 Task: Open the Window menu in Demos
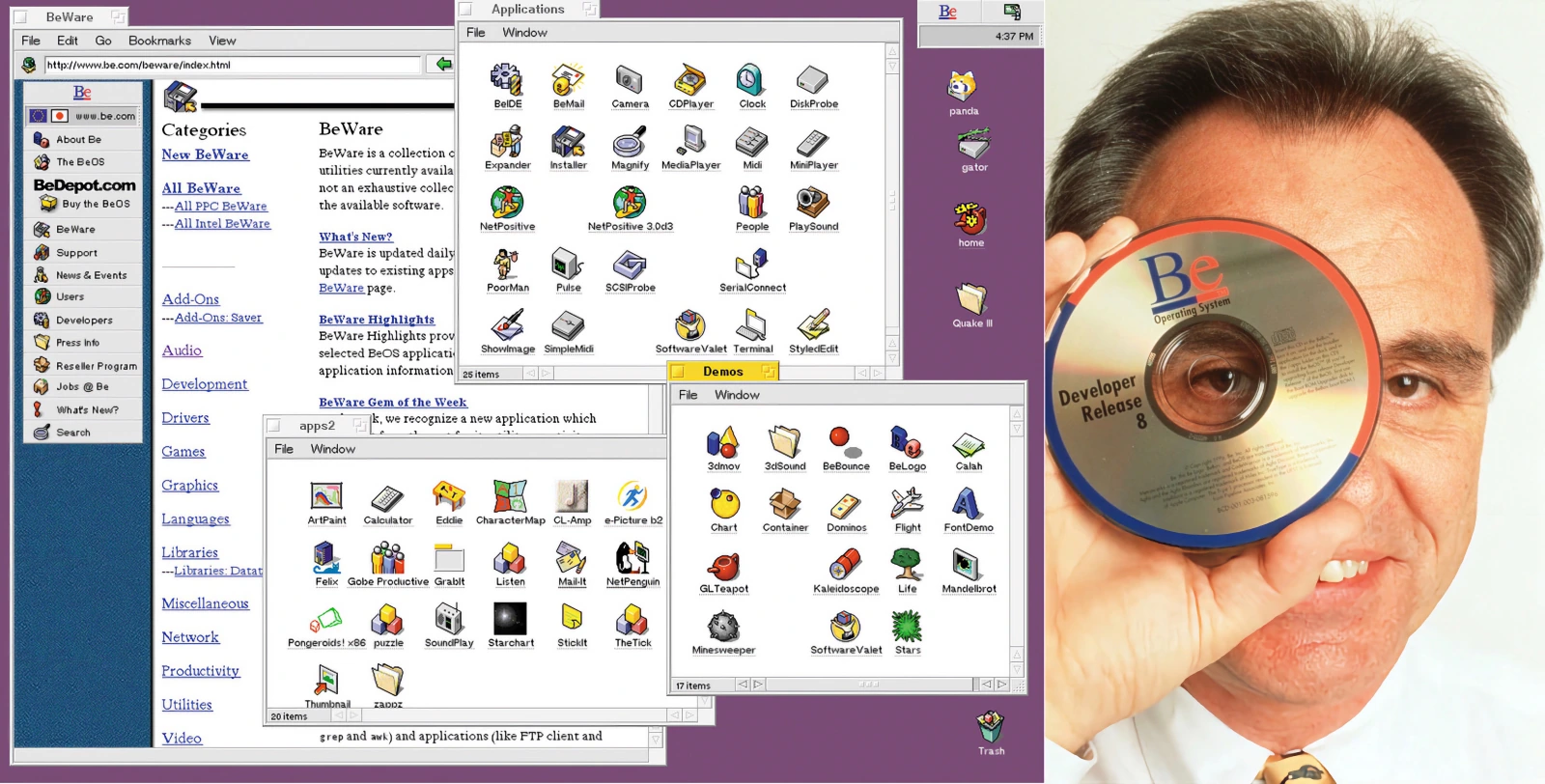click(x=737, y=395)
